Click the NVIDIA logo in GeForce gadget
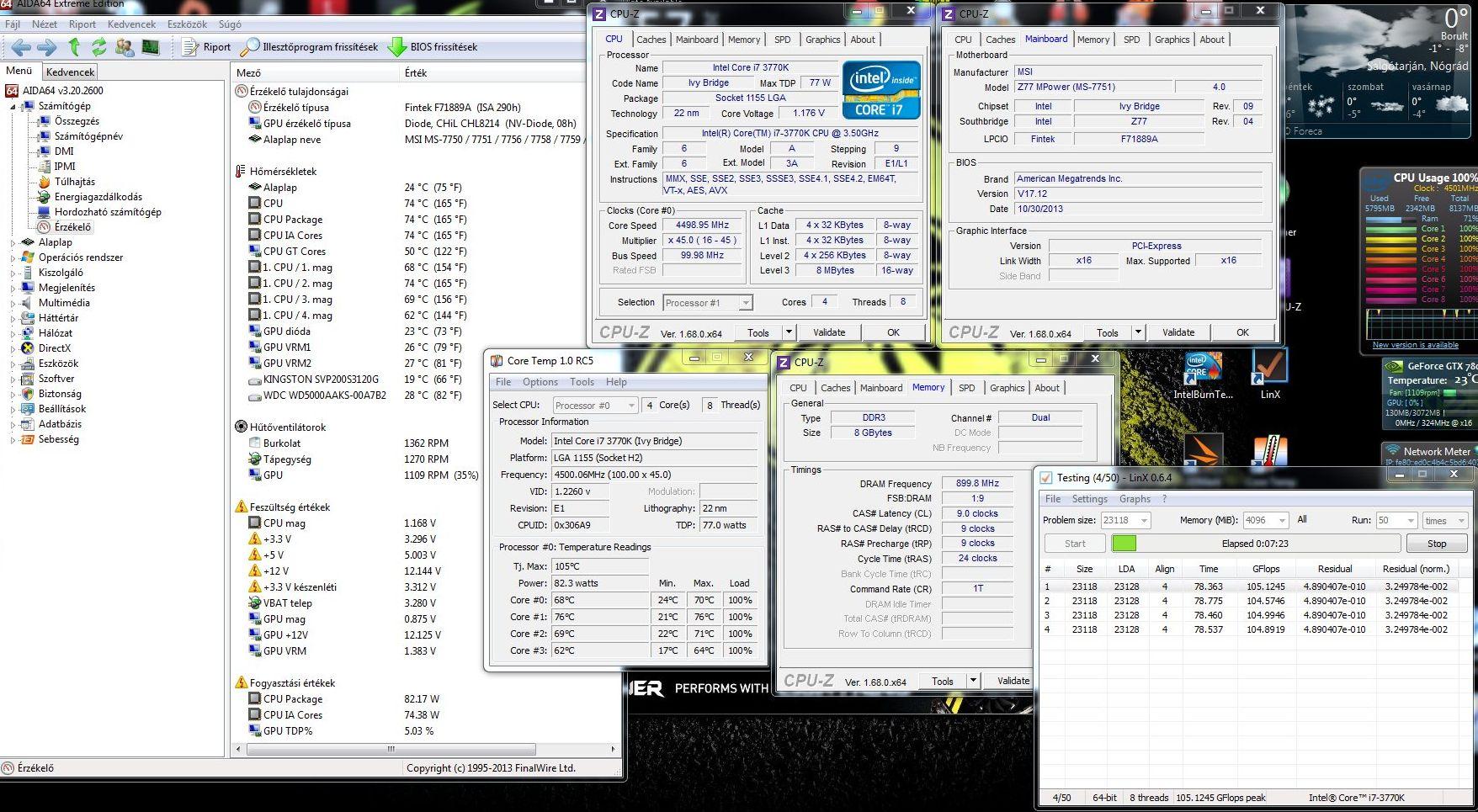The height and width of the screenshot is (812, 1478). [1394, 366]
